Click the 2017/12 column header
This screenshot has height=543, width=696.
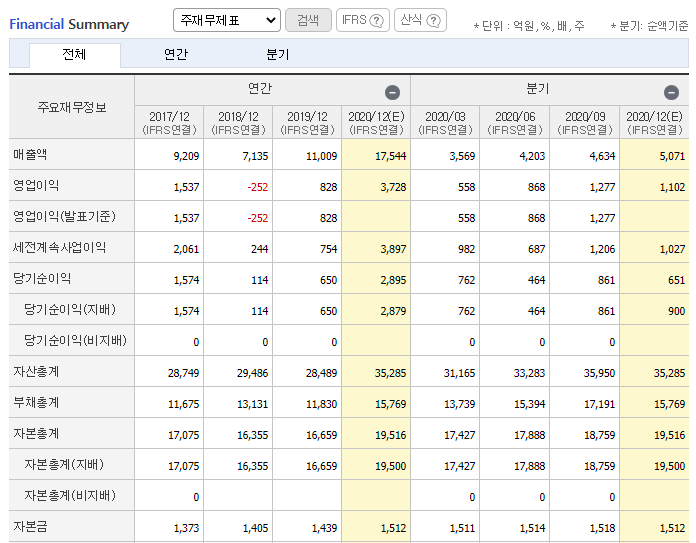[169, 123]
